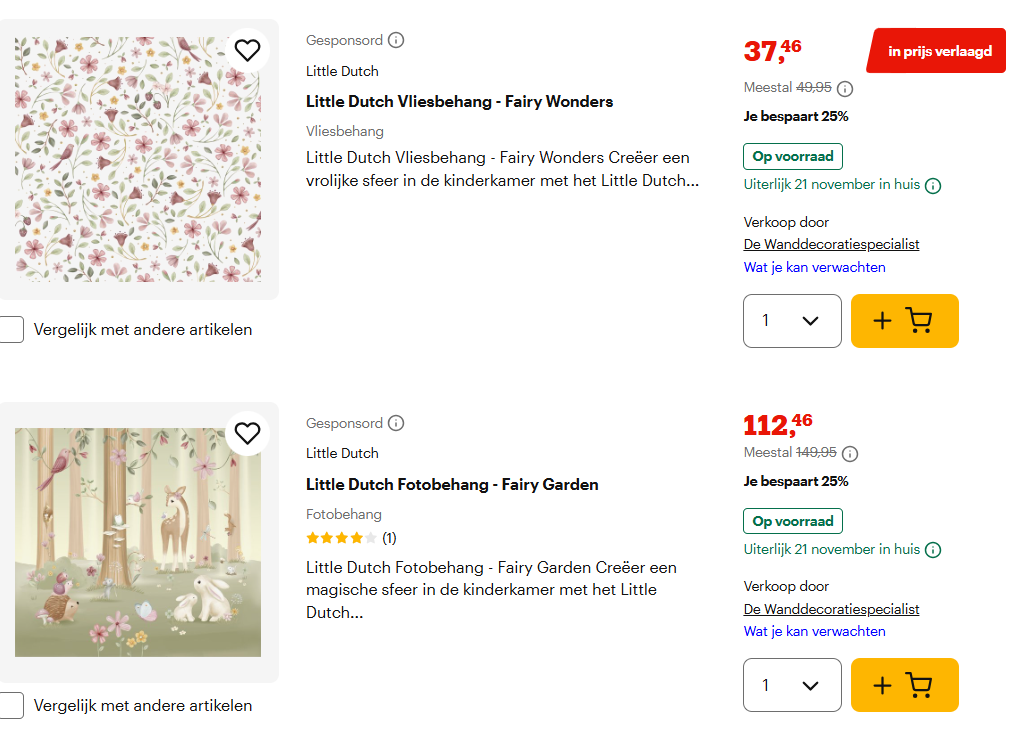Screen dimensions: 1013x735
Task: Expand quantity selector for Fairy Garden
Action: click(792, 685)
